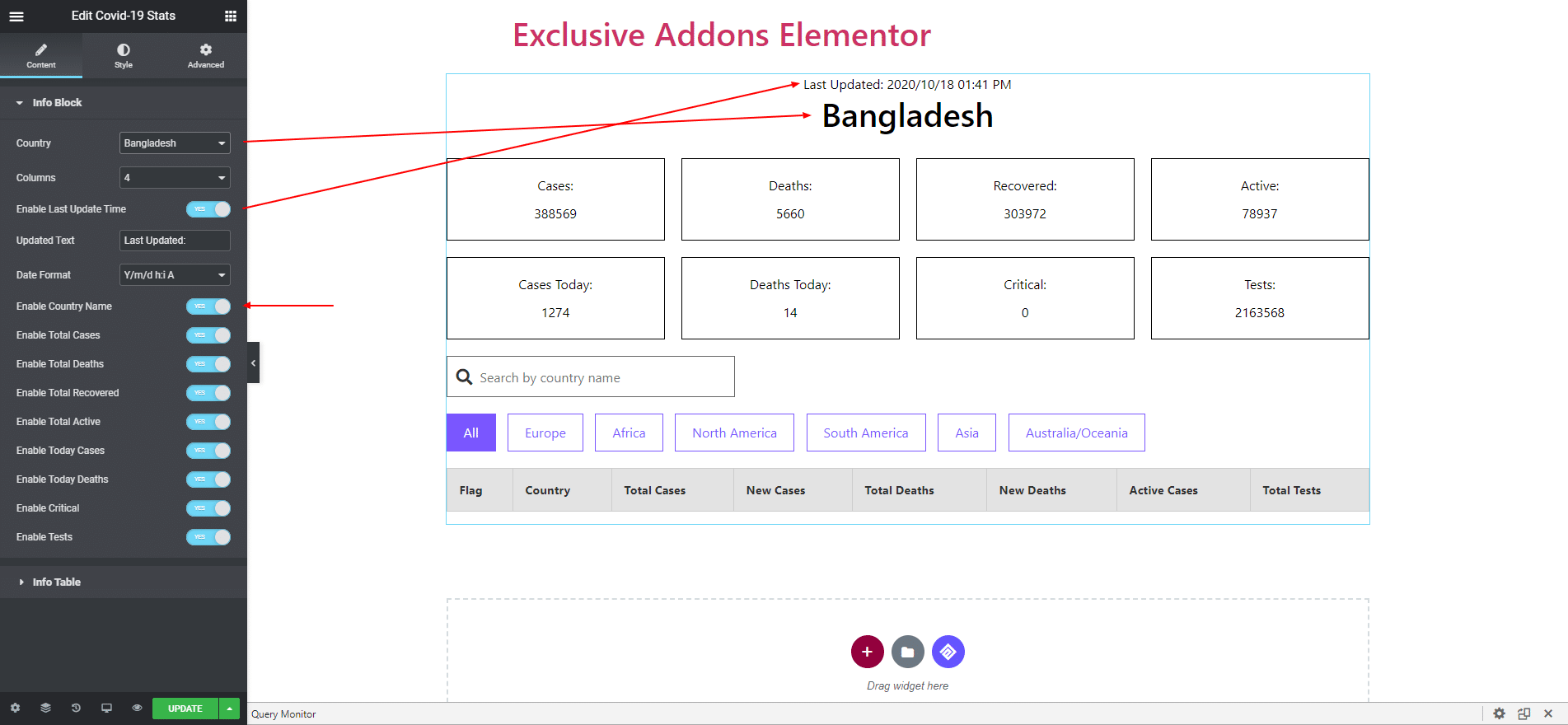Click the Total Tests column header
1568x725 pixels.
coord(1309,490)
